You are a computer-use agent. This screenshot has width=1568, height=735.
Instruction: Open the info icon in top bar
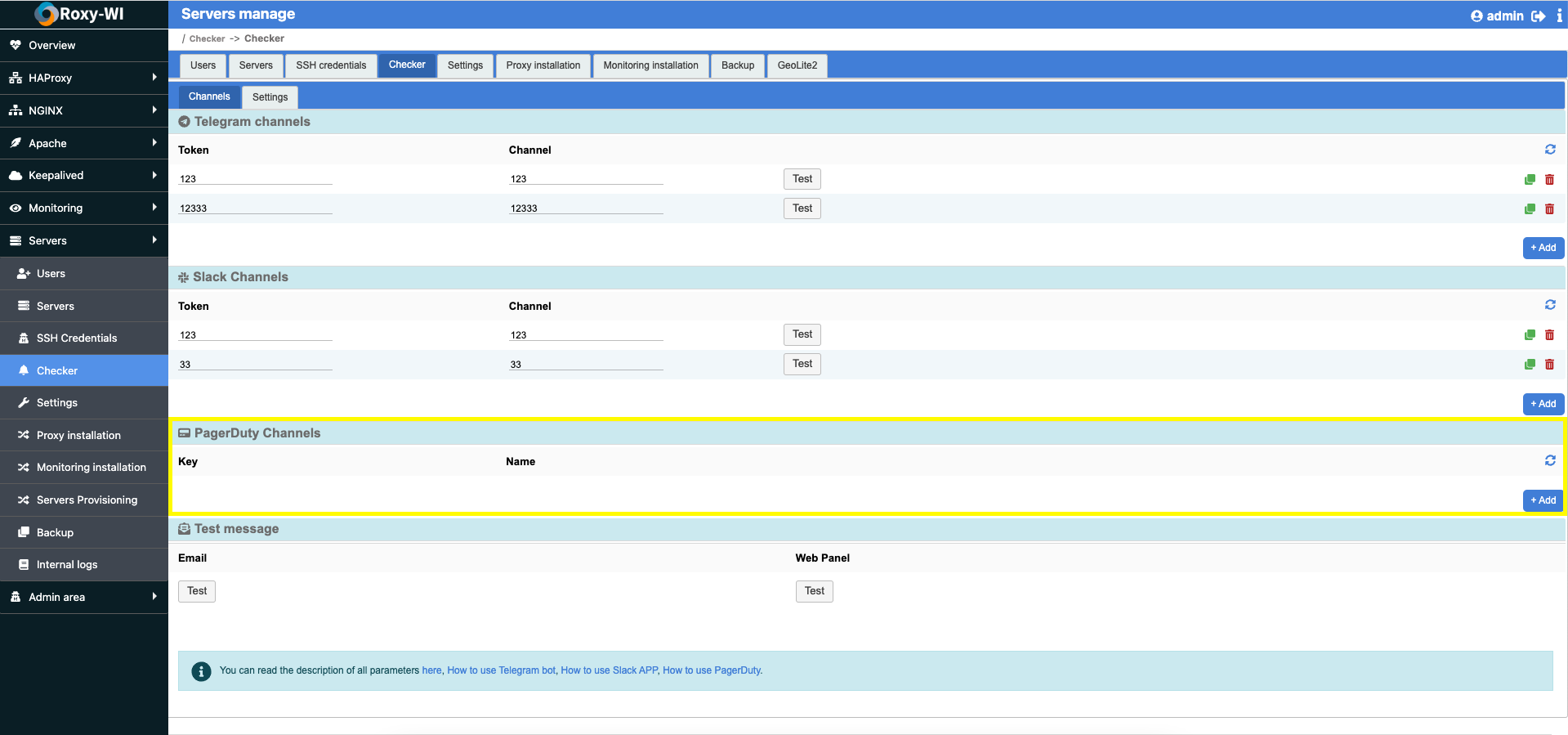click(1559, 16)
